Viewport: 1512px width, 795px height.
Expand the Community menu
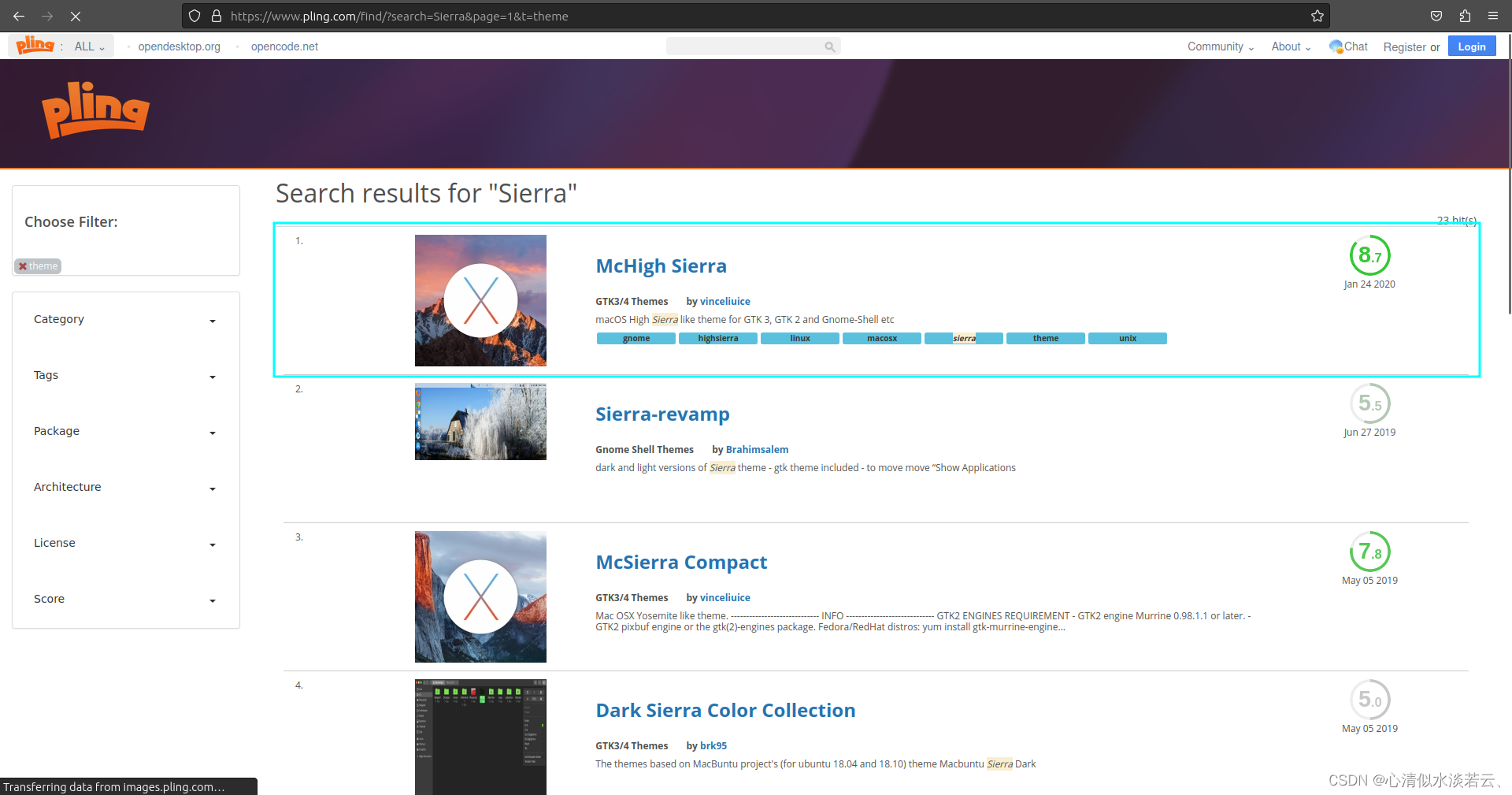pos(1221,46)
